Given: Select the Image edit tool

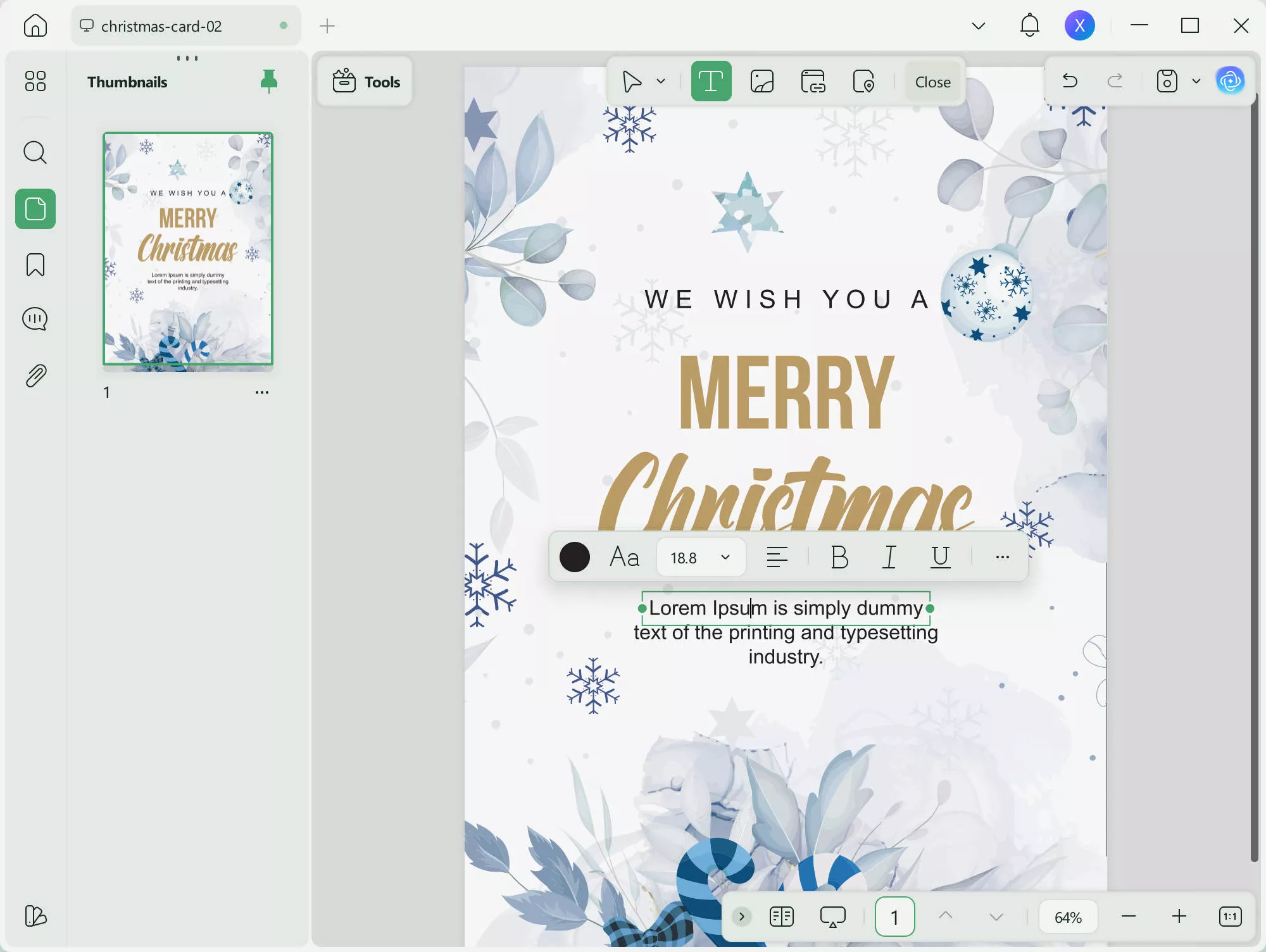Looking at the screenshot, I should click(762, 82).
